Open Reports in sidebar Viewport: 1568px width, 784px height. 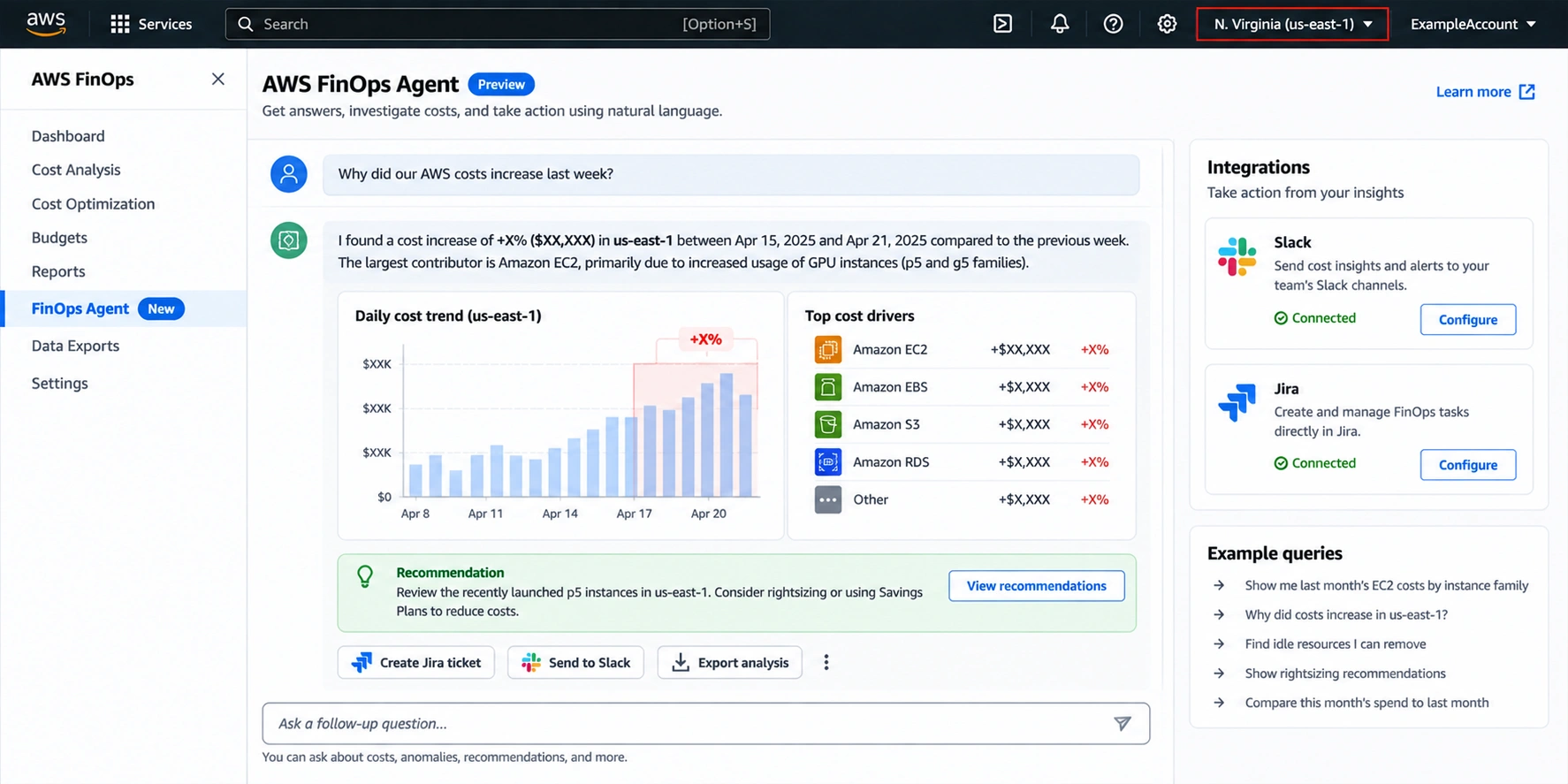point(58,271)
